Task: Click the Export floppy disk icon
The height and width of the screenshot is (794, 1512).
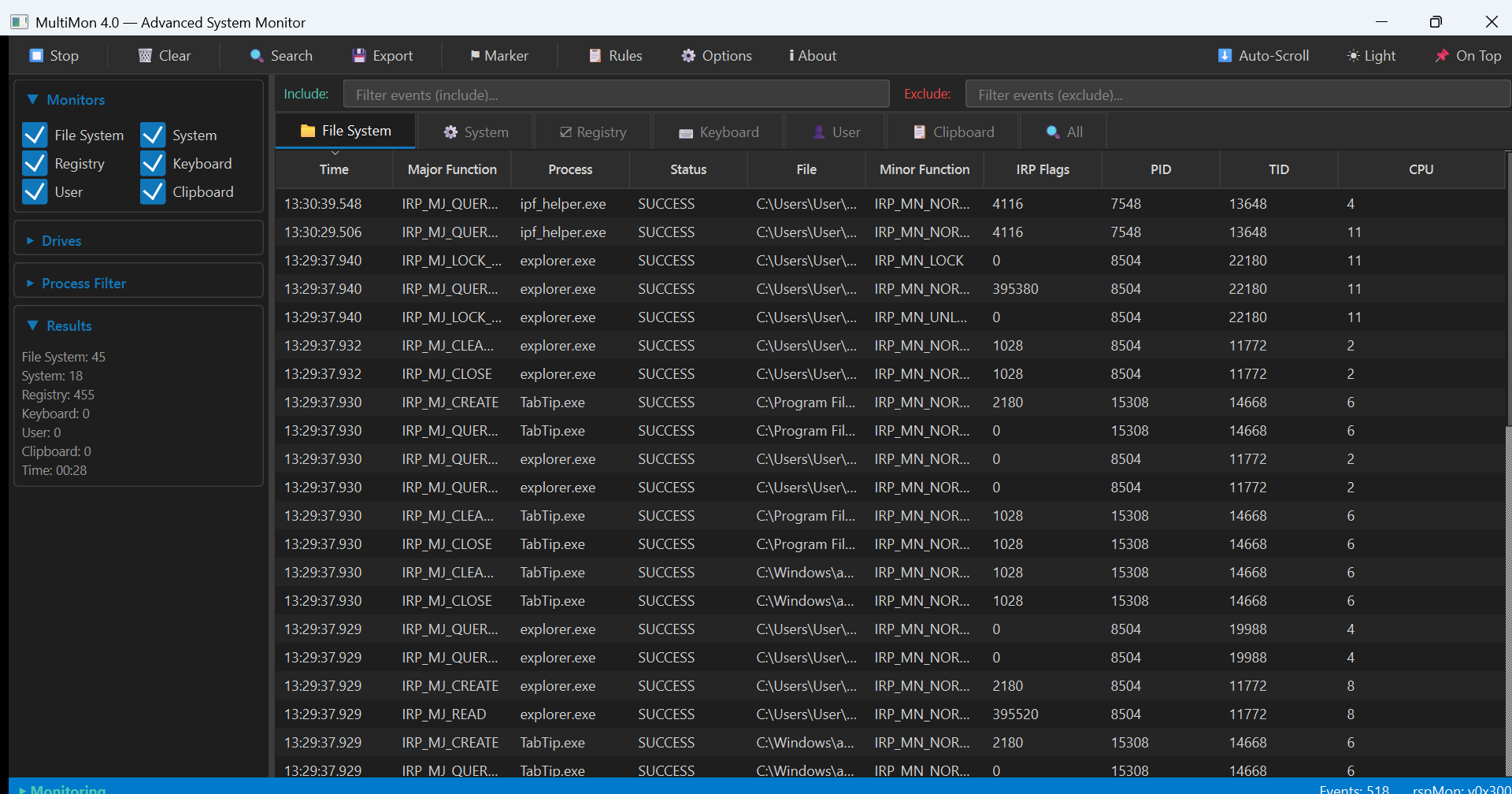Action: click(359, 56)
